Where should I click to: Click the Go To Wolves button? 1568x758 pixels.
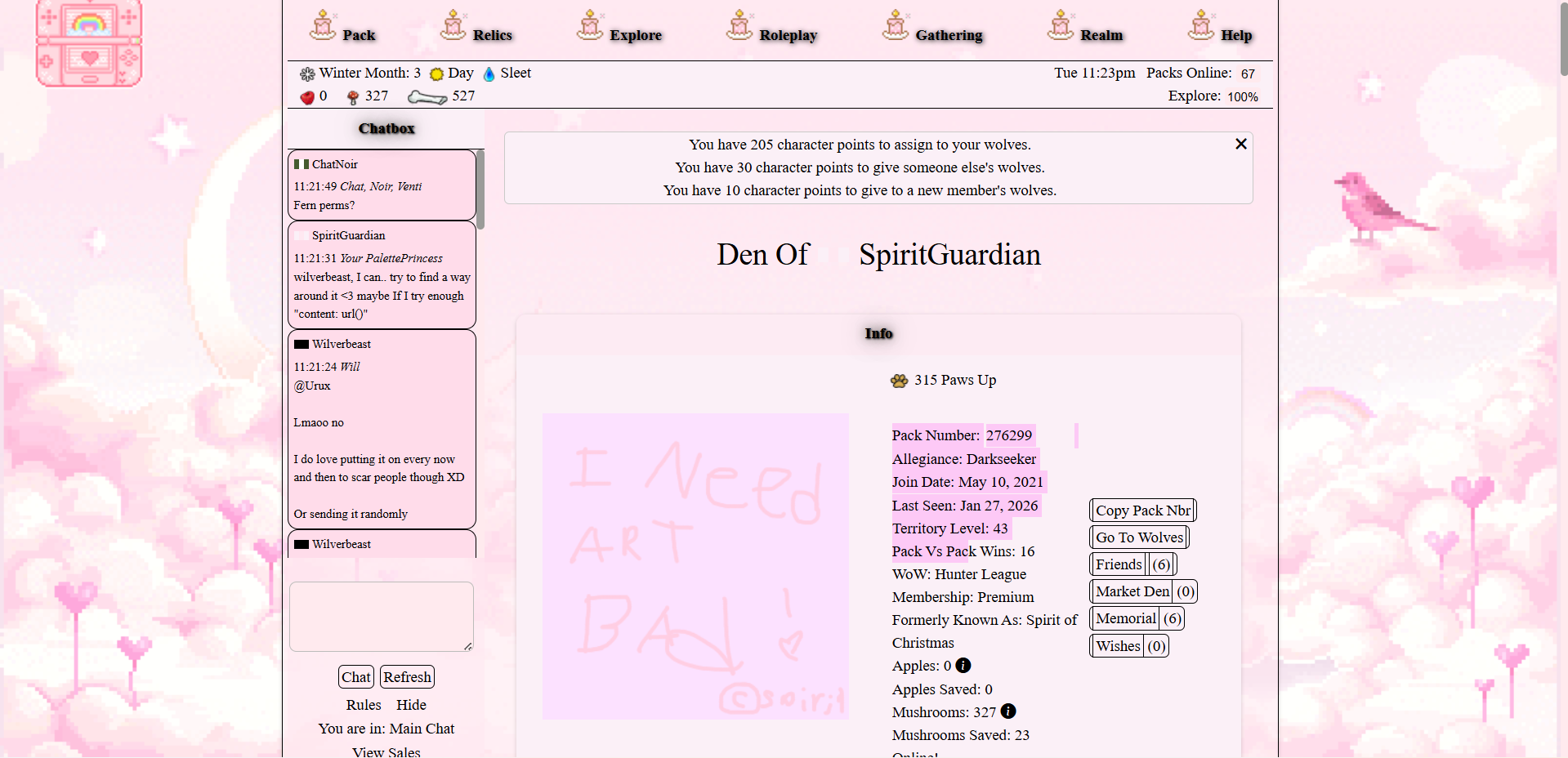coord(1139,537)
